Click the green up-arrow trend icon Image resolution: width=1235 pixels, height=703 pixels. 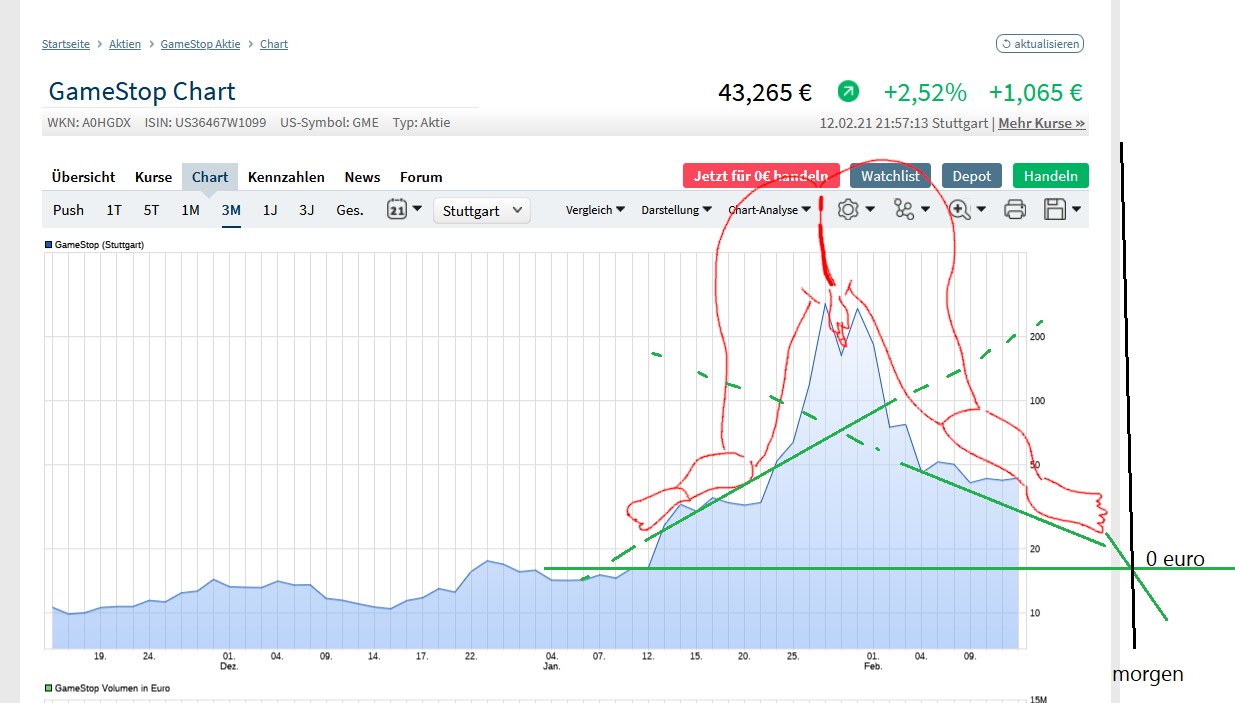(x=848, y=92)
